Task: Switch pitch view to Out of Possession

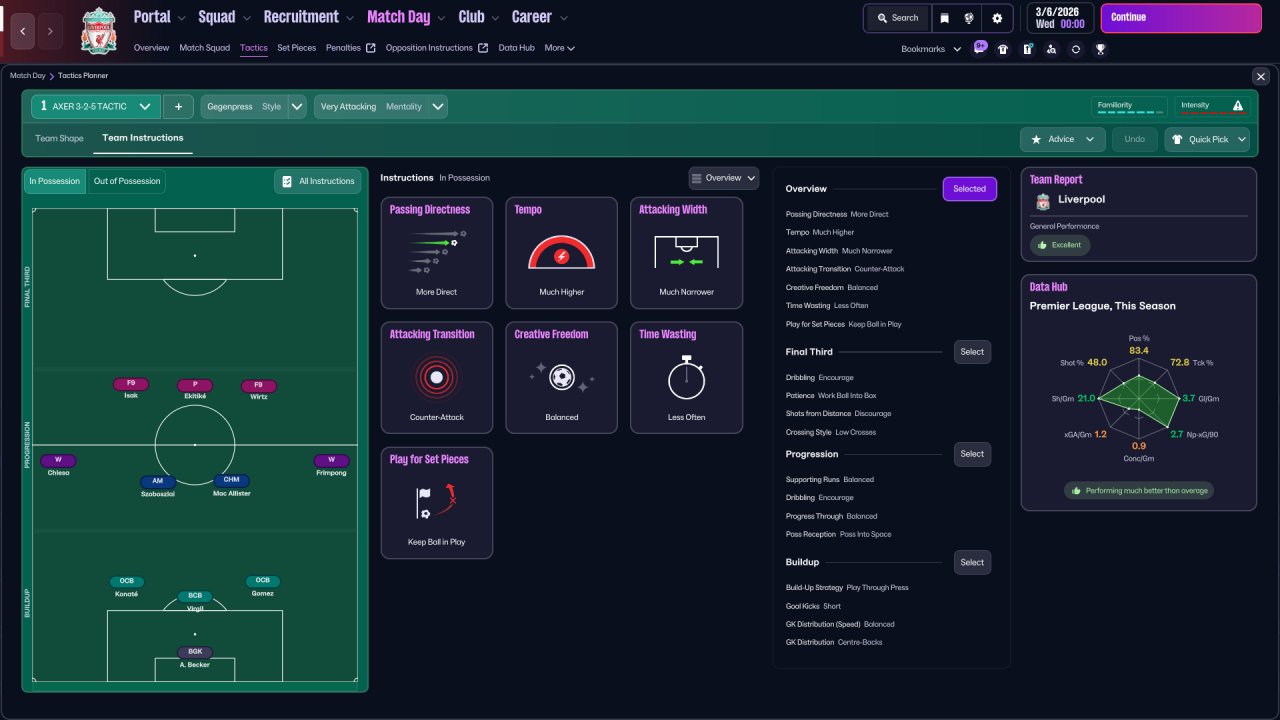Action: tap(127, 181)
